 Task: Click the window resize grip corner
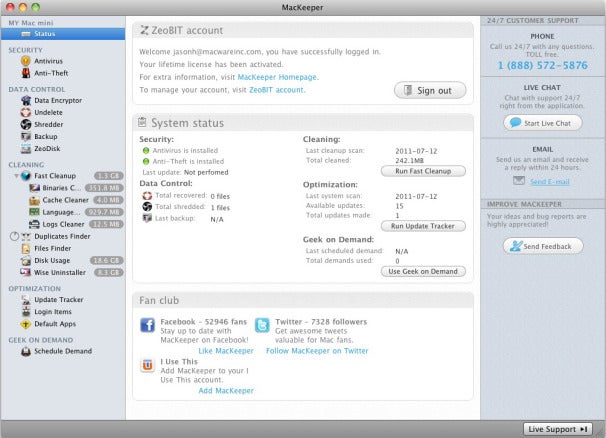point(600,432)
